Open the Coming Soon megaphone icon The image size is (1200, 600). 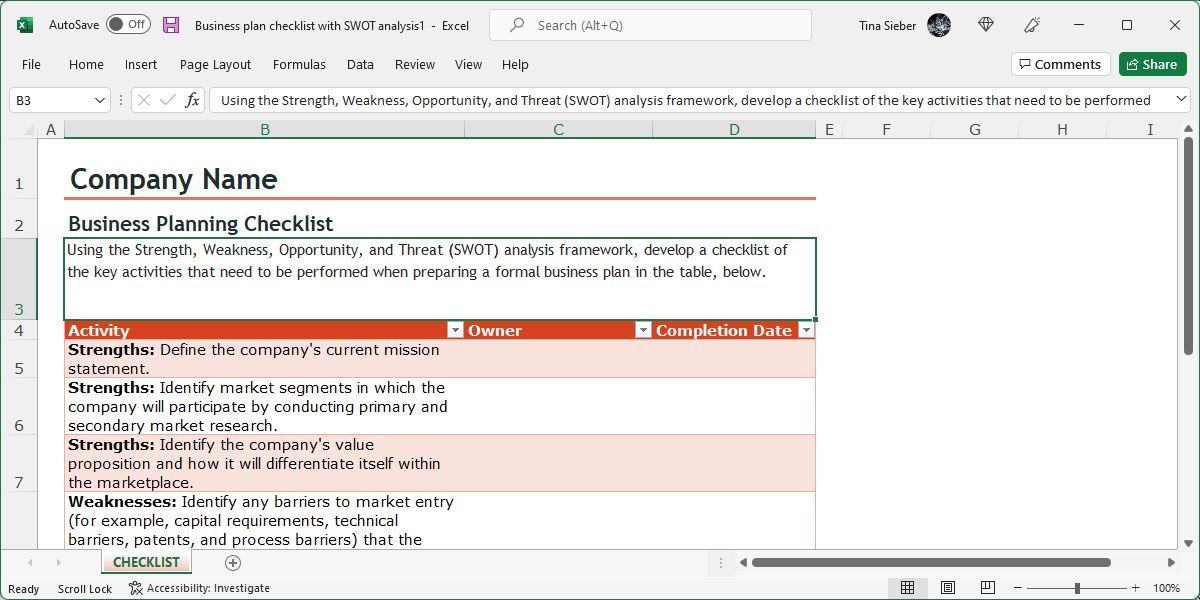coord(1033,25)
